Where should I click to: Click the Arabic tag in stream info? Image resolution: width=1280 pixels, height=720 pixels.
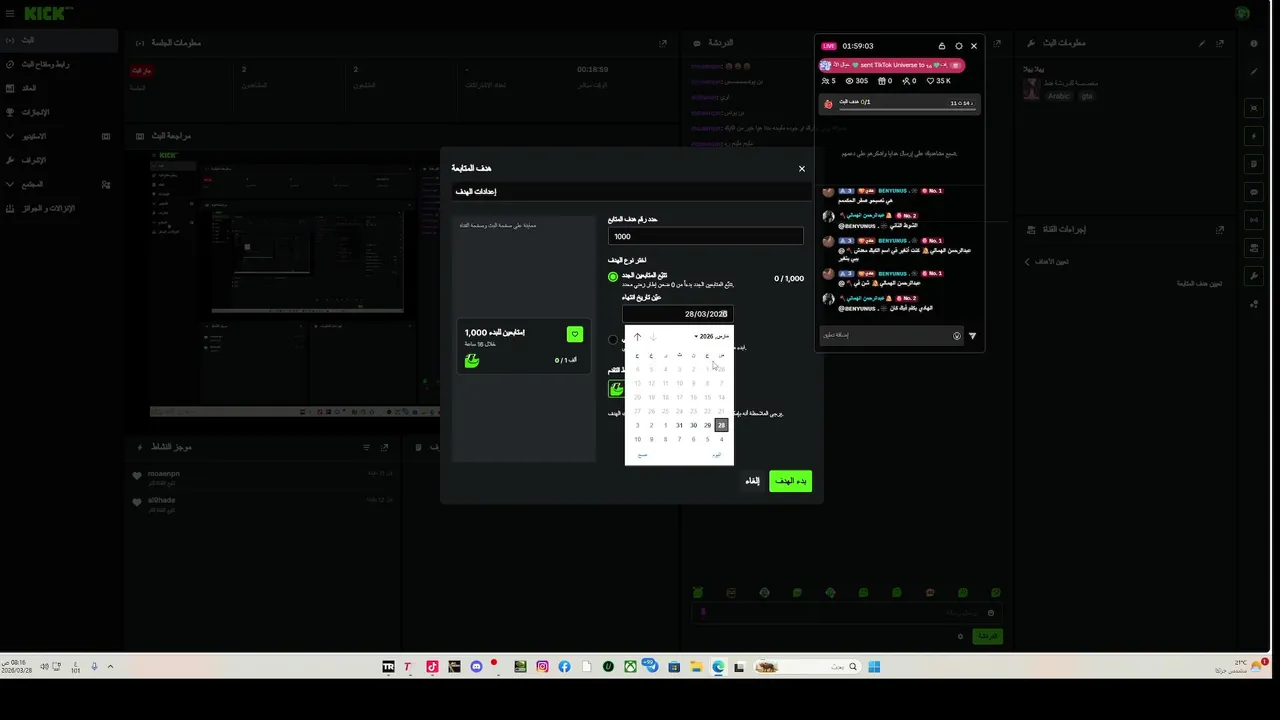click(x=1058, y=96)
